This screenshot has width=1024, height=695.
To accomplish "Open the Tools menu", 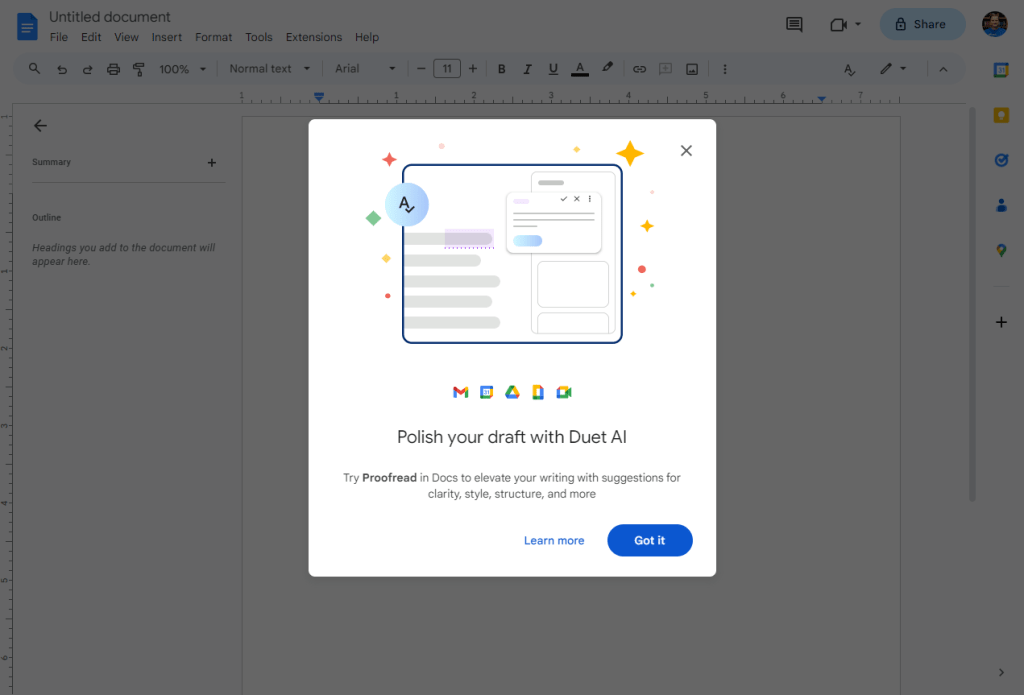I will point(259,37).
